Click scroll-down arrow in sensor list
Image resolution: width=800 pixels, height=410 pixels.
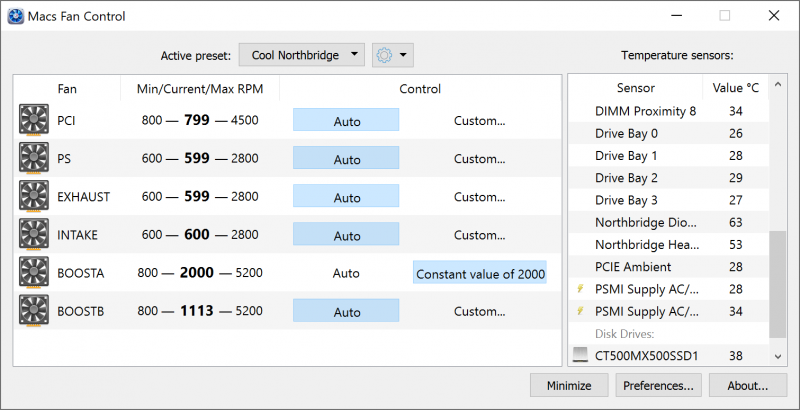(x=778, y=355)
